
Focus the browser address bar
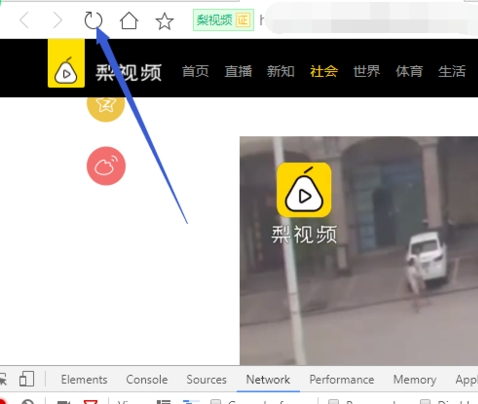[368, 20]
